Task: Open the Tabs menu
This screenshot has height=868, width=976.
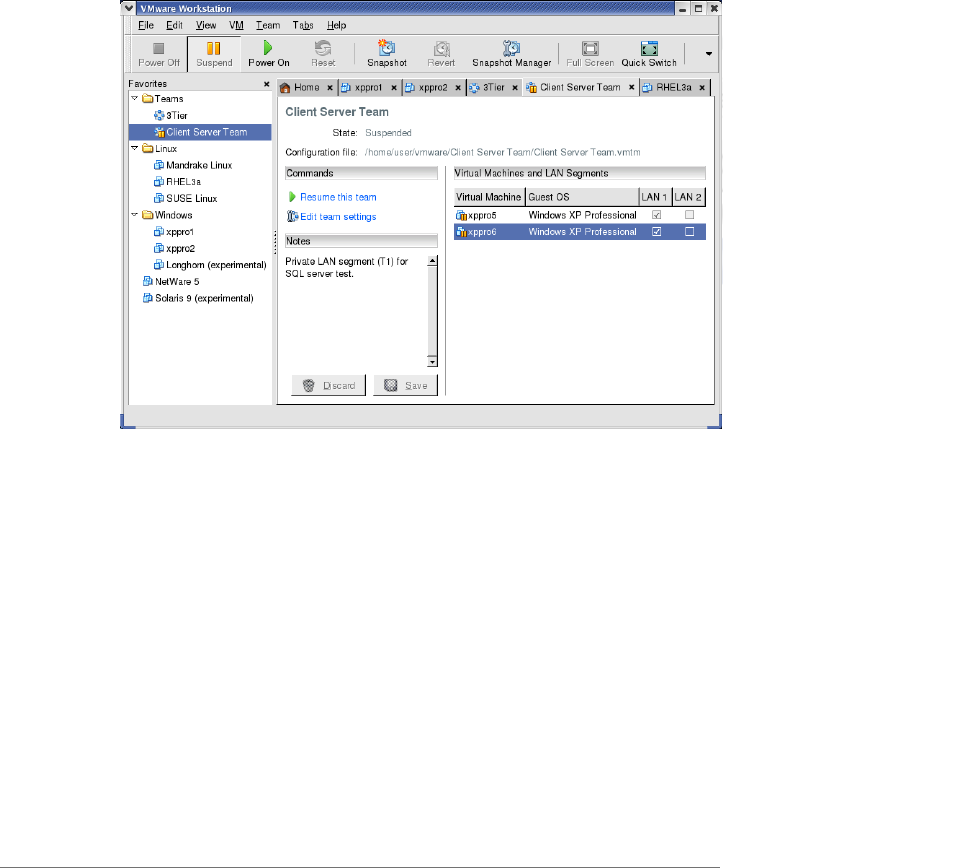Action: coord(303,26)
